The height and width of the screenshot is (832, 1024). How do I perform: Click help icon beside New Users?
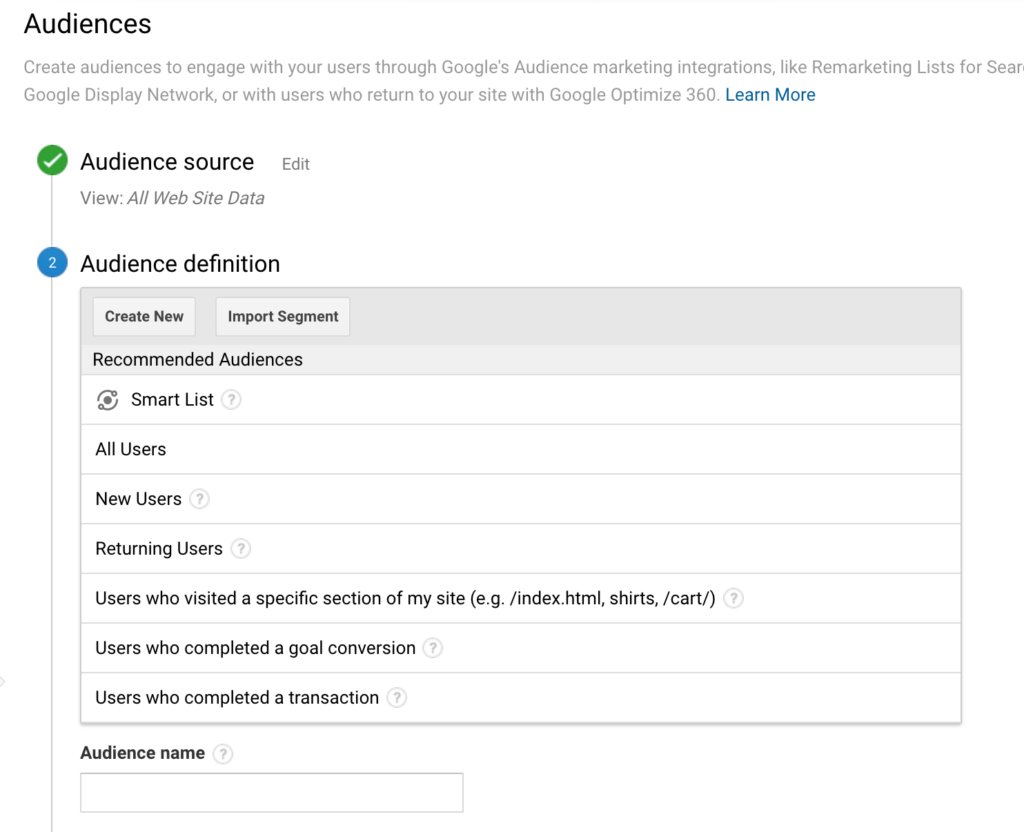(x=199, y=499)
